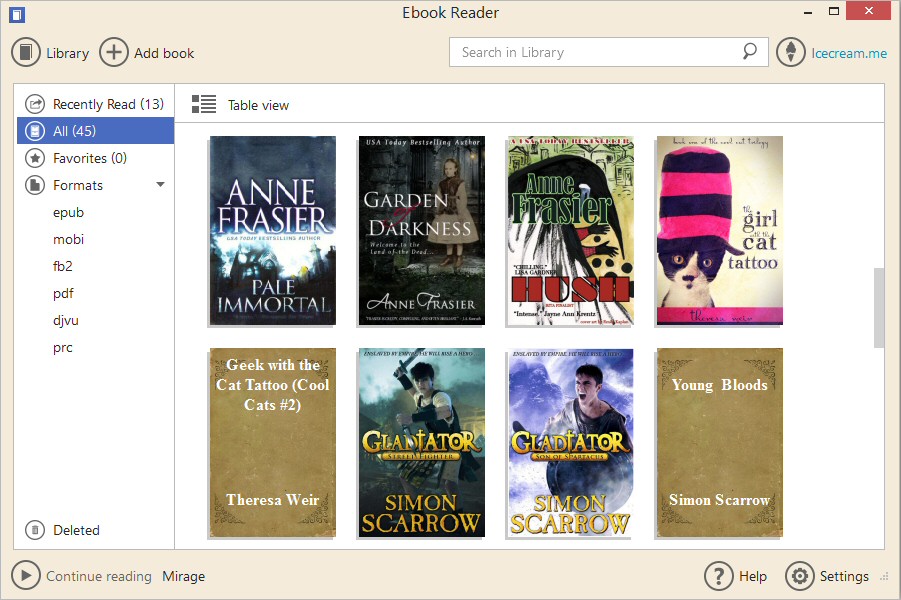901x600 pixels.
Task: Click the Icecream.me logo icon
Action: [791, 53]
